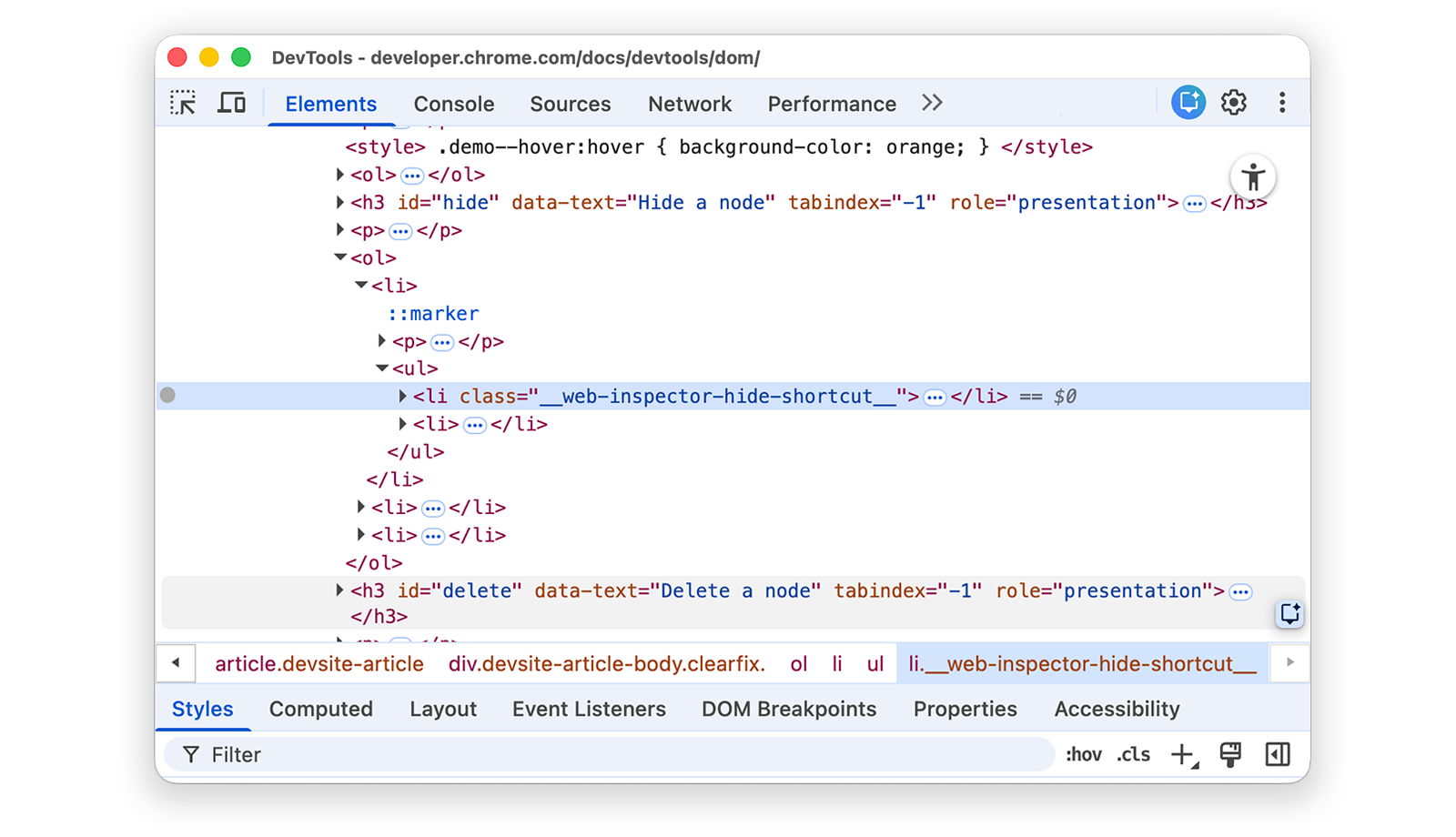
Task: Click the DOM Breakpoints panel label
Action: pos(789,709)
